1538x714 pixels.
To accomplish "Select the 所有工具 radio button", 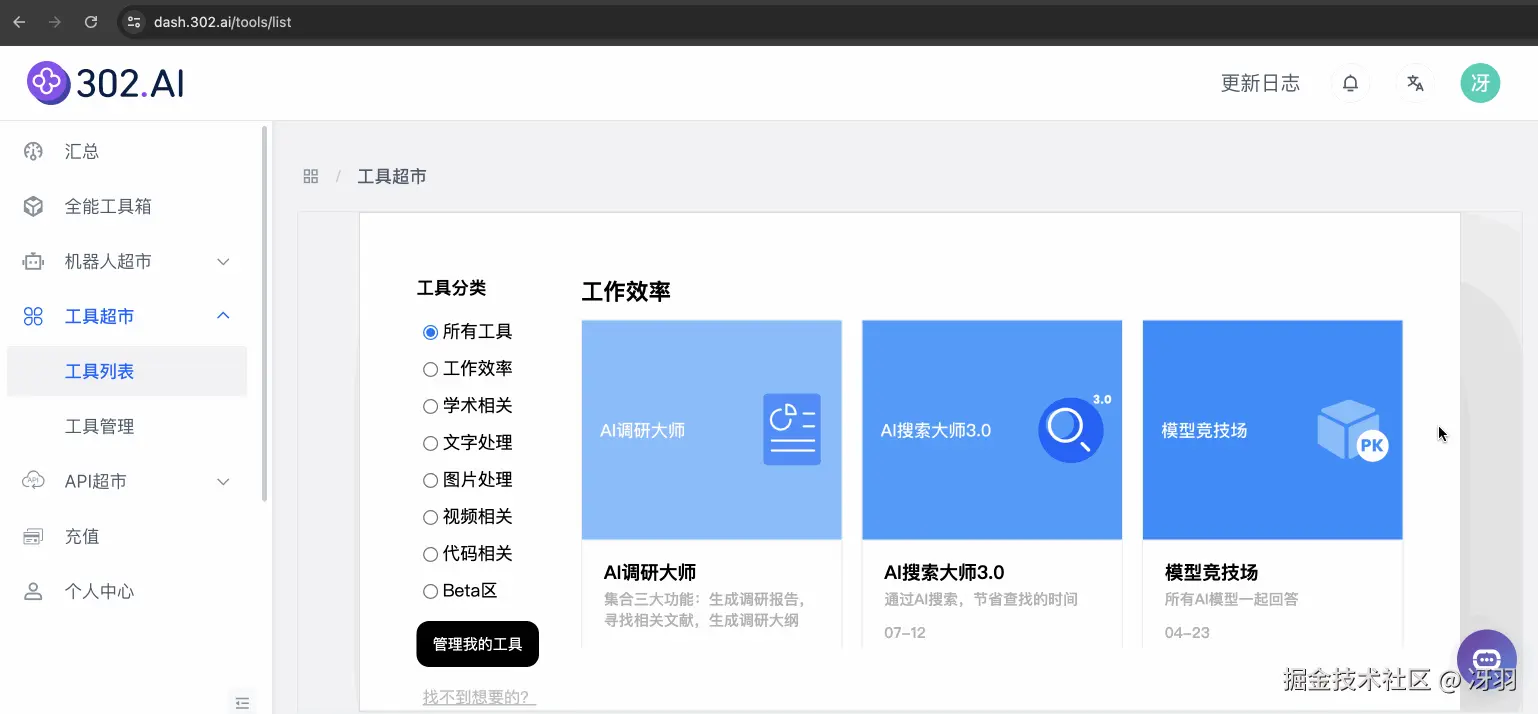I will pos(431,332).
